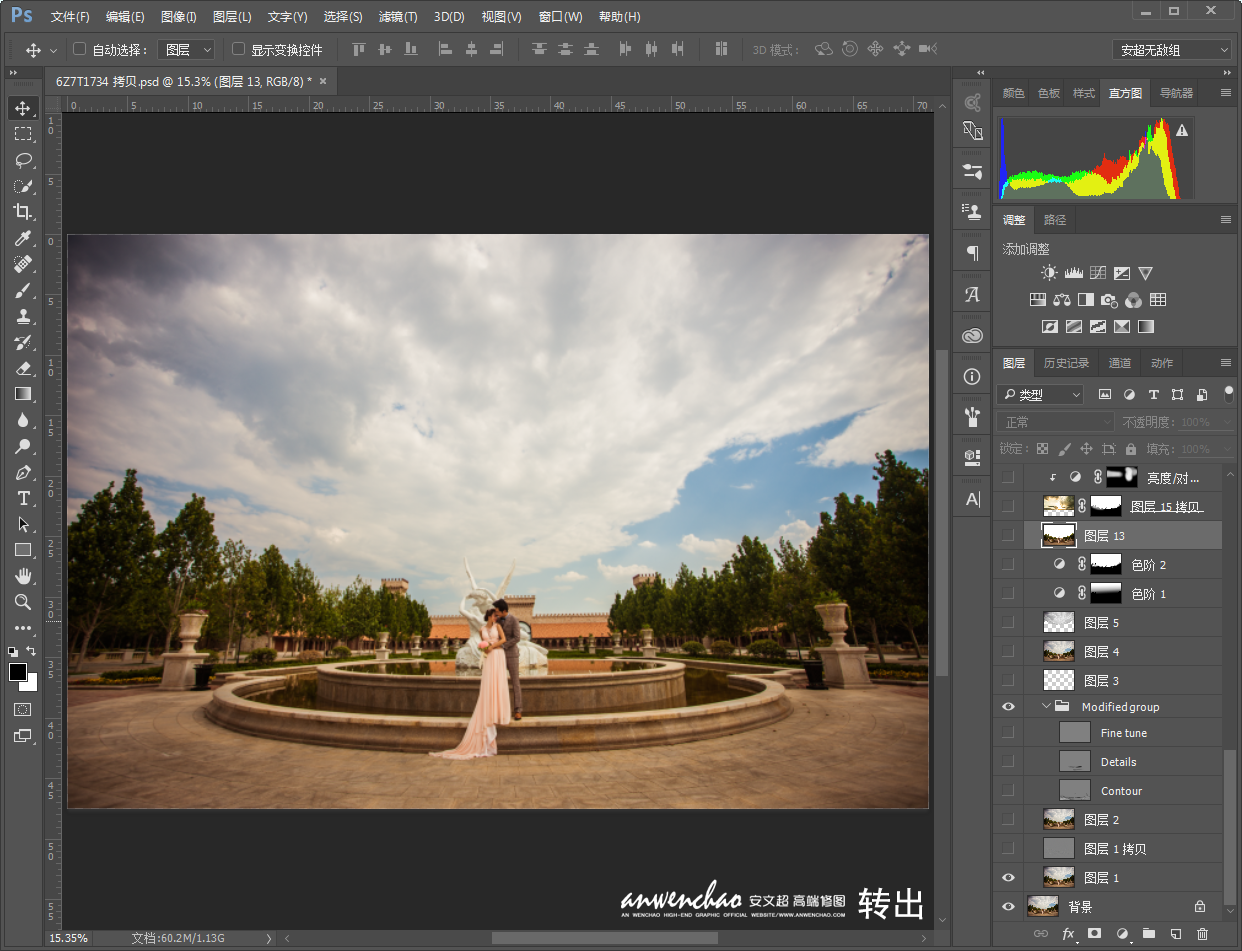Open the 正常 blend mode dropdown
This screenshot has height=951, width=1242.
pyautogui.click(x=1056, y=422)
